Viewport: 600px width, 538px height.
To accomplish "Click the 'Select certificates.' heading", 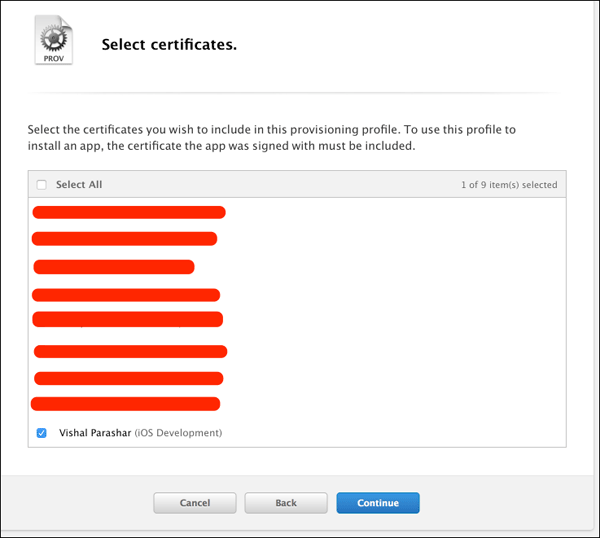I will point(169,45).
